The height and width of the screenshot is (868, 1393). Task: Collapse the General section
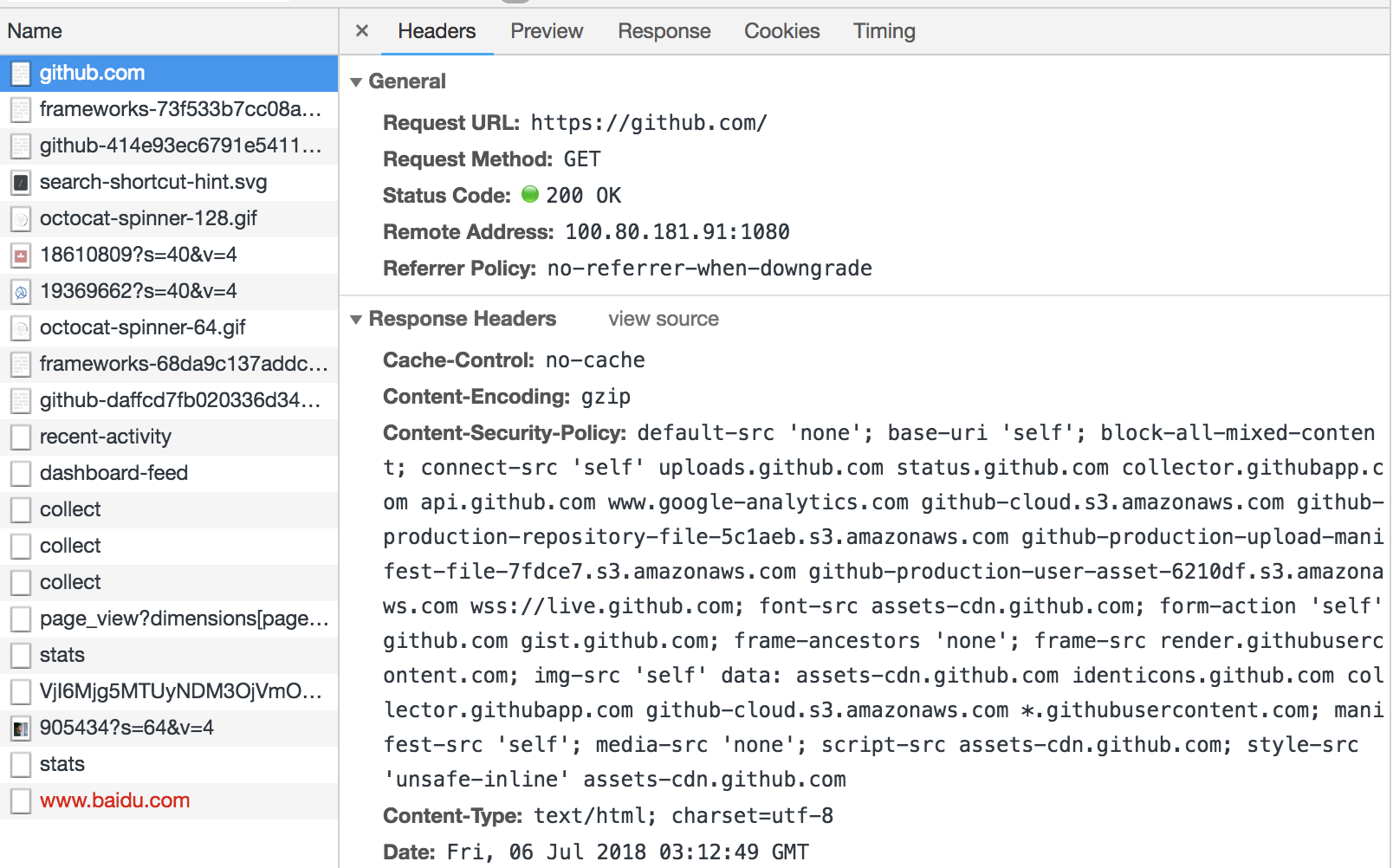[356, 82]
